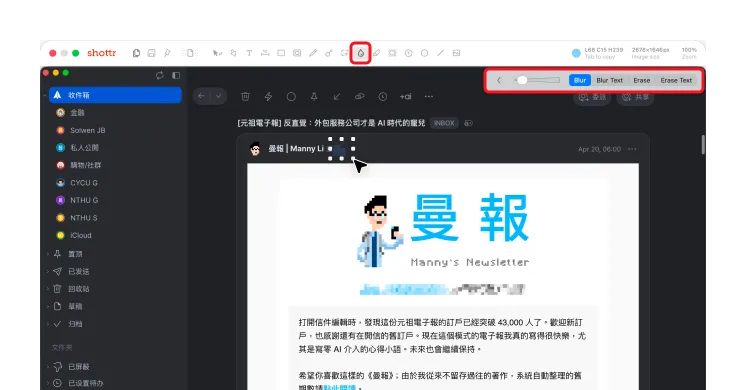744x390 pixels.
Task: Select the arrow pointer tool in Shottr
Action: pos(217,53)
